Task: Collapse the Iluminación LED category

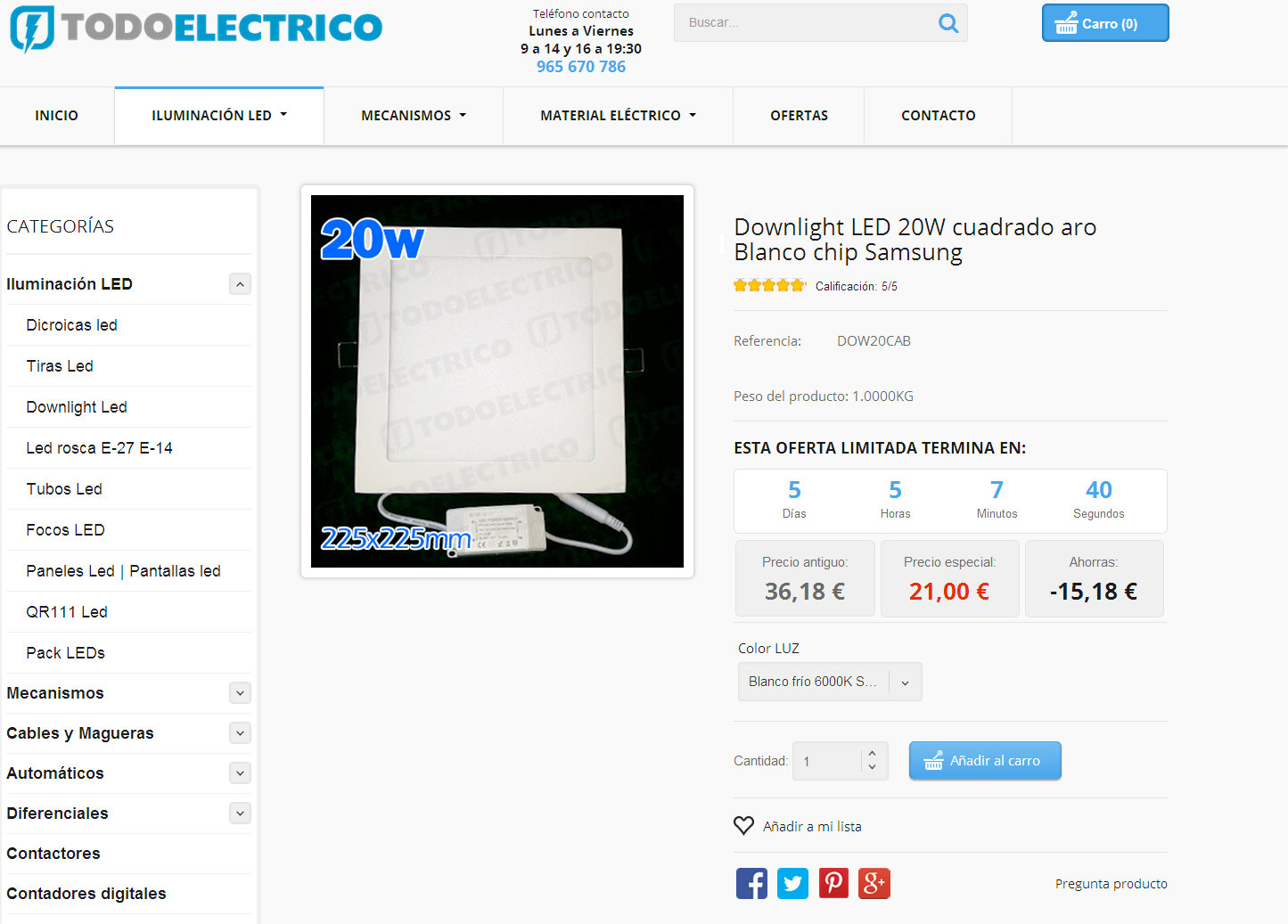Action: click(240, 284)
